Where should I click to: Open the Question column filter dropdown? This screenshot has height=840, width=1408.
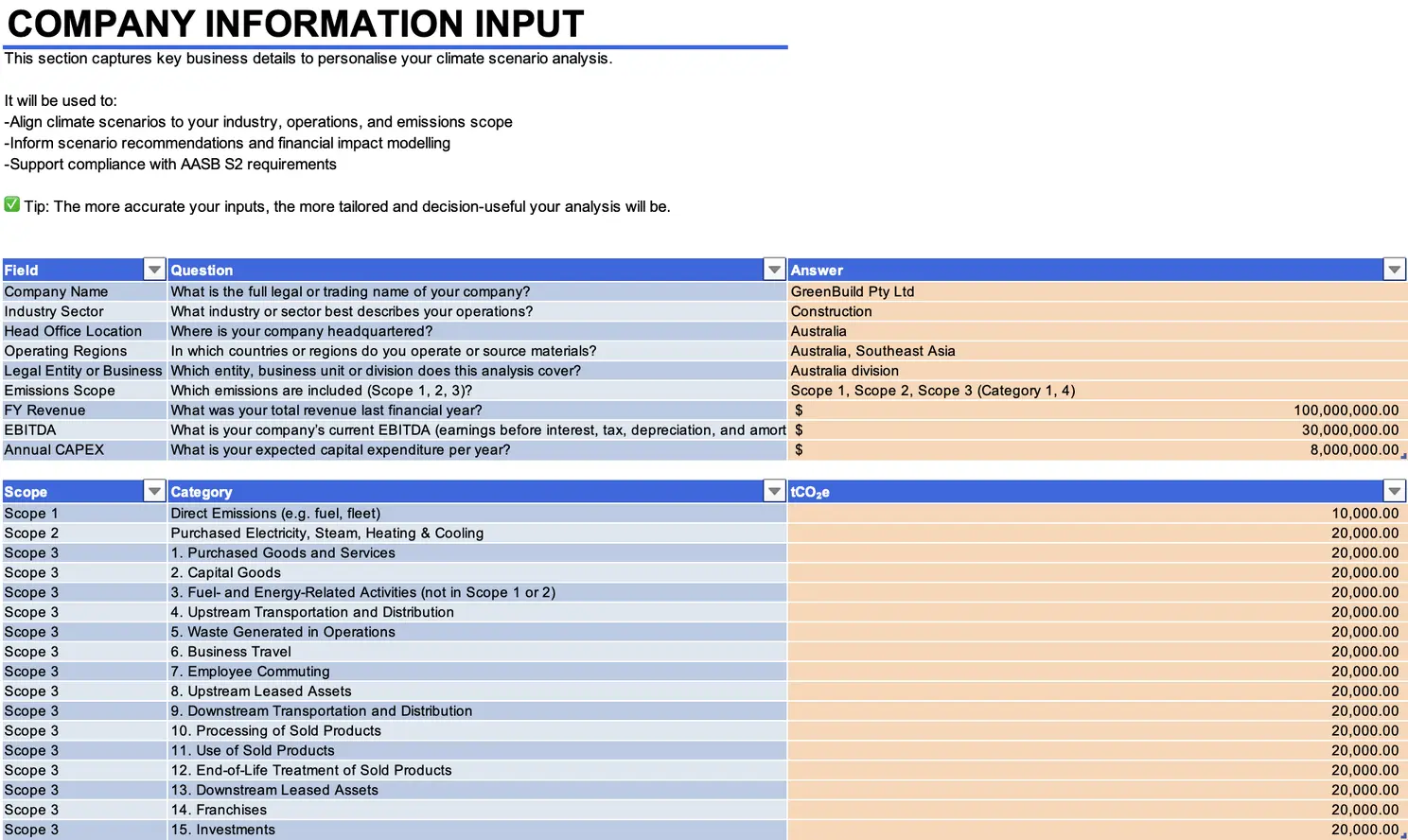point(774,270)
